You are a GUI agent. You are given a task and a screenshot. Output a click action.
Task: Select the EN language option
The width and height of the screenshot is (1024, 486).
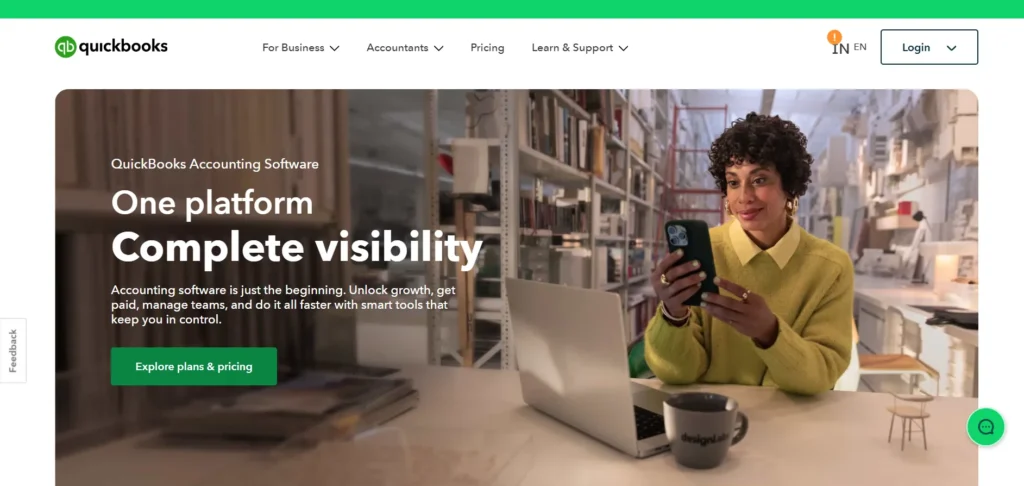tap(860, 47)
